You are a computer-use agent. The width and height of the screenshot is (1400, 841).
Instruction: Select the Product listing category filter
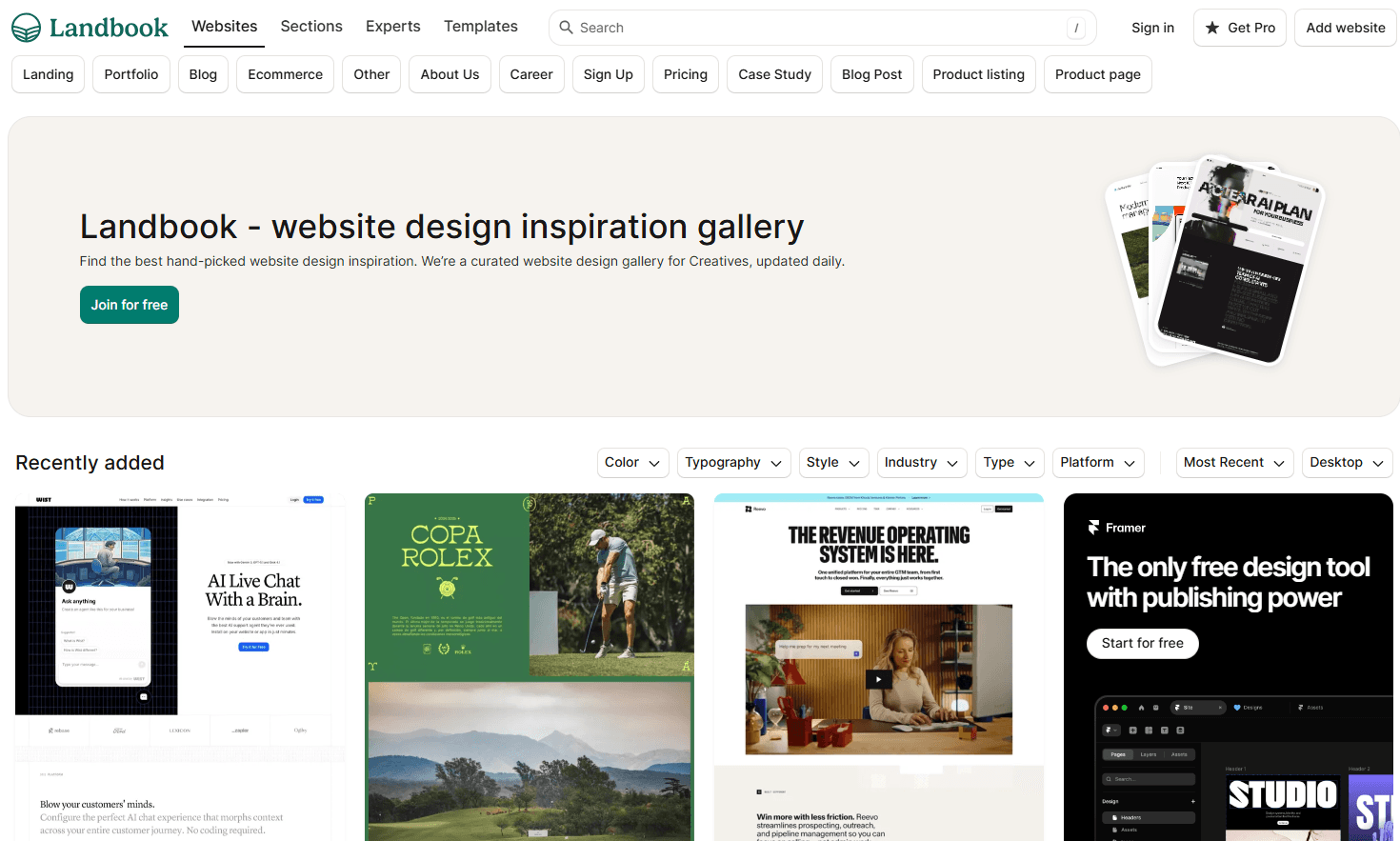point(979,74)
